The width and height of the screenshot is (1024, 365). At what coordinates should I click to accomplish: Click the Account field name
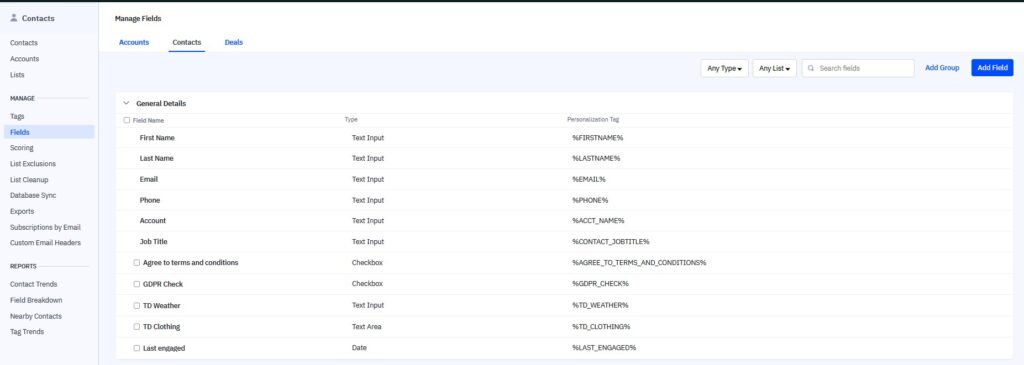click(153, 221)
